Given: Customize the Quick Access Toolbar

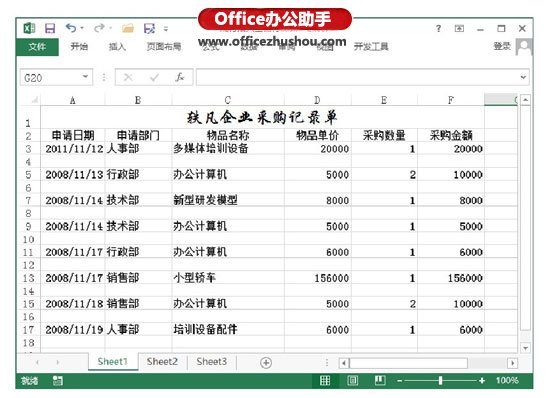Looking at the screenshot, I should [x=166, y=28].
